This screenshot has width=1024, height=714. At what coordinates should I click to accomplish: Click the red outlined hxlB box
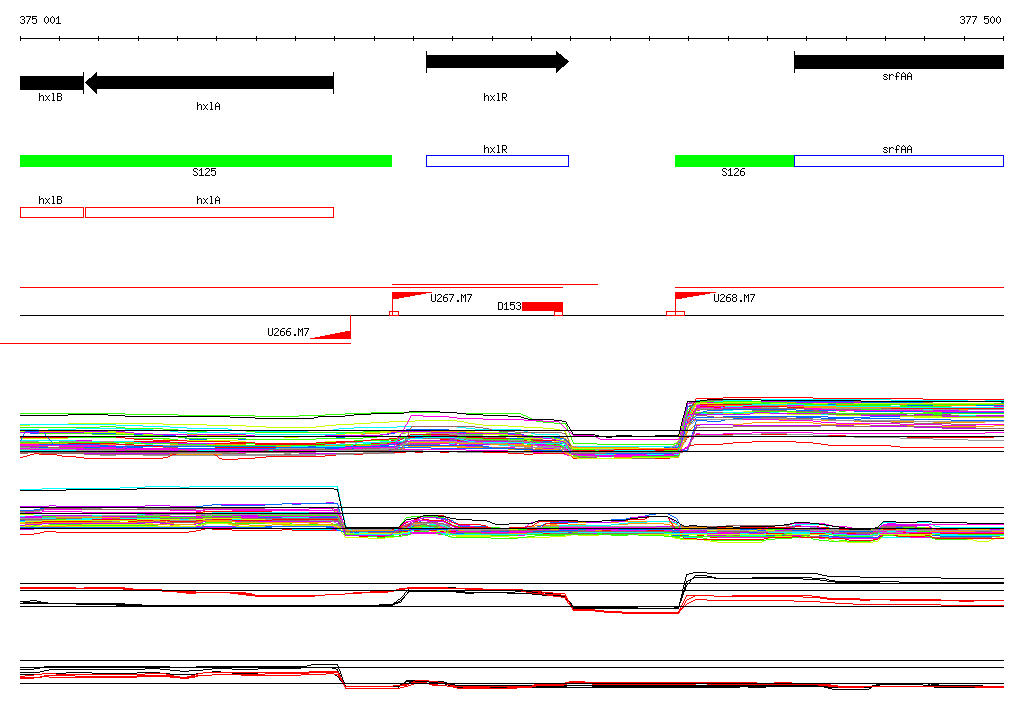pos(52,212)
